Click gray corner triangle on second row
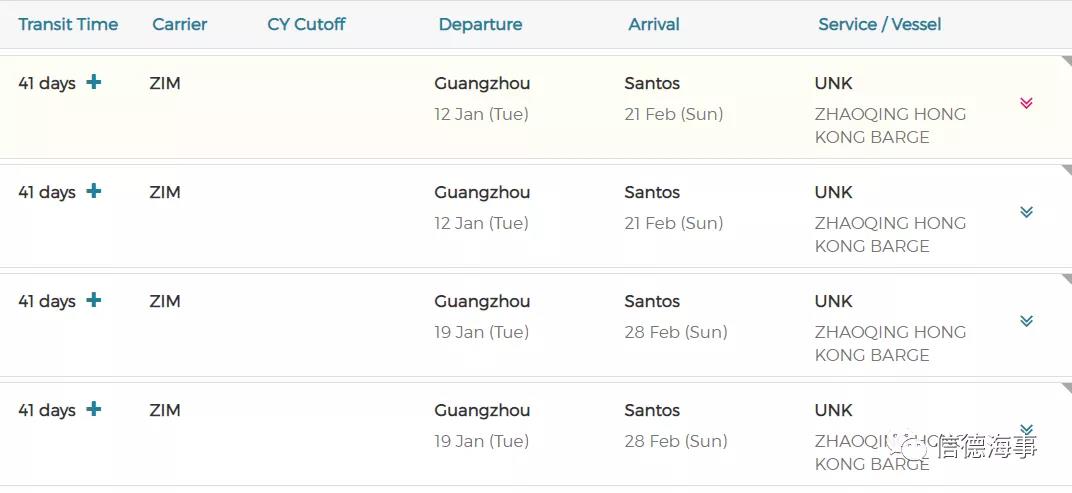This screenshot has height=493, width=1072. click(1066, 170)
